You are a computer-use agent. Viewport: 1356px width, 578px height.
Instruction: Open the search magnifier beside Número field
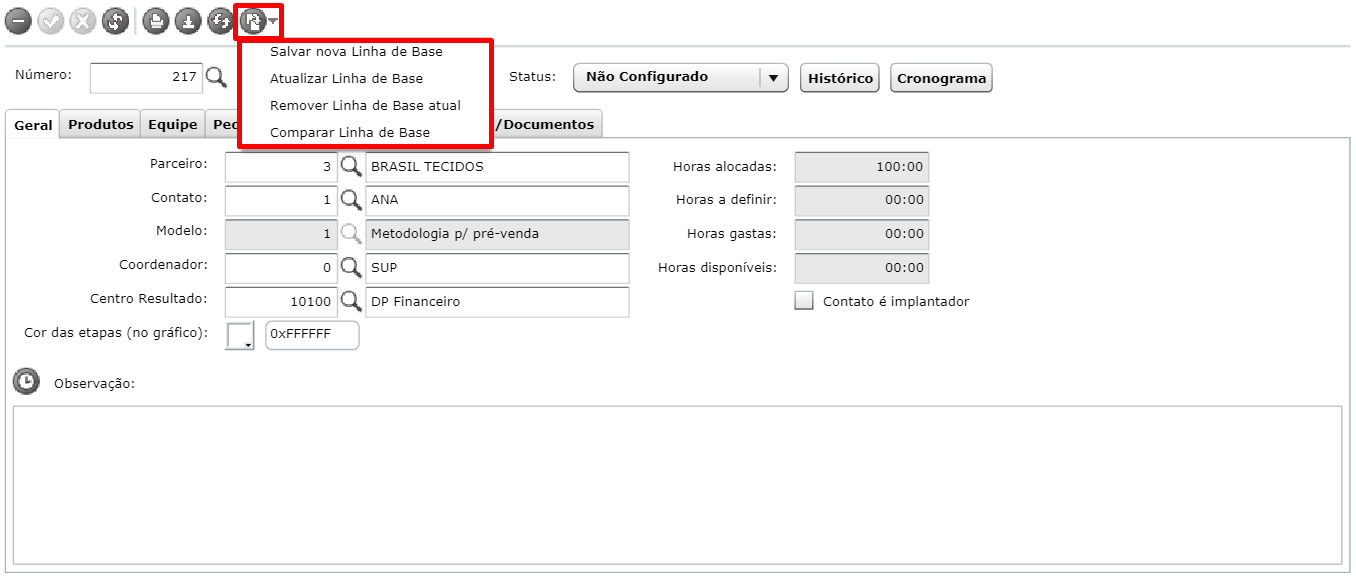[216, 77]
